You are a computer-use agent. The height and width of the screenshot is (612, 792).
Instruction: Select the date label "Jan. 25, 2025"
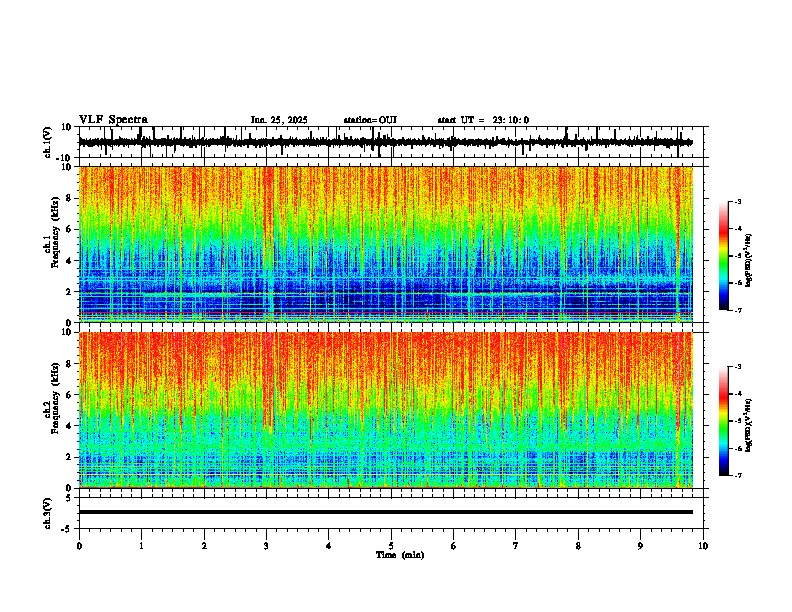pos(279,120)
